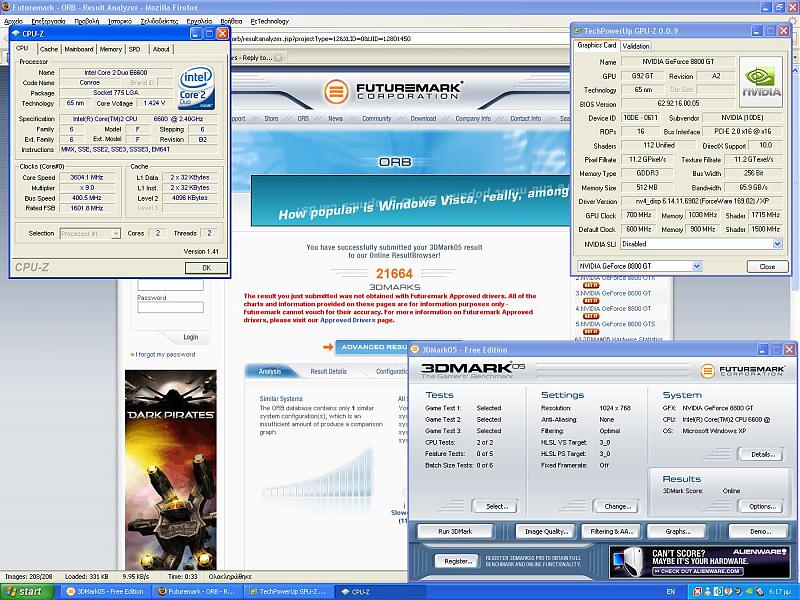Click Options button under Results
The image size is (800, 600).
coord(761,506)
